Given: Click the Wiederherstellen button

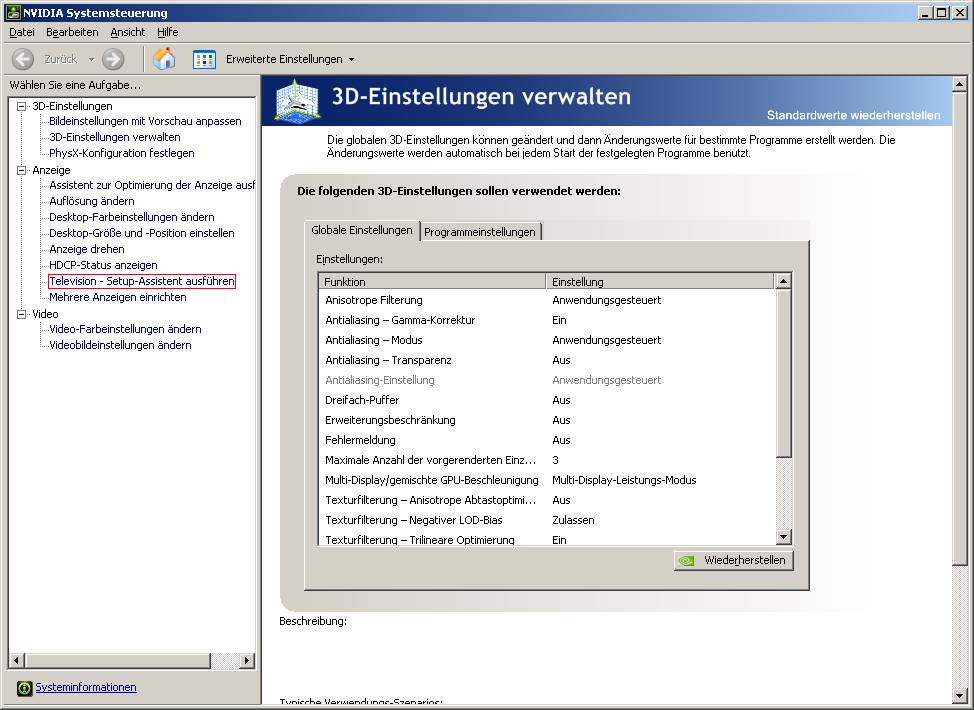Looking at the screenshot, I should [734, 560].
